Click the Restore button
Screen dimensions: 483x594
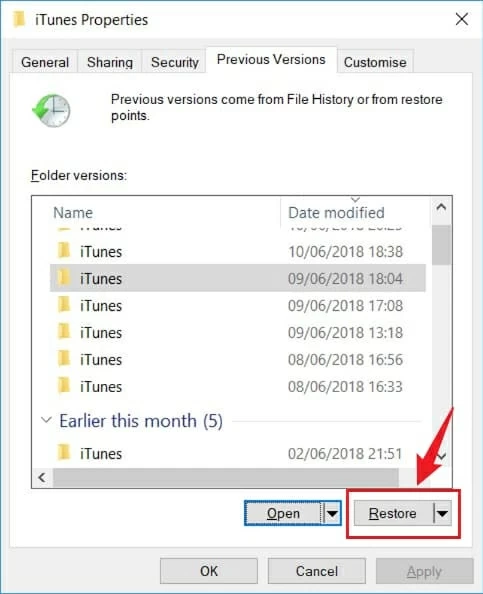(x=393, y=513)
